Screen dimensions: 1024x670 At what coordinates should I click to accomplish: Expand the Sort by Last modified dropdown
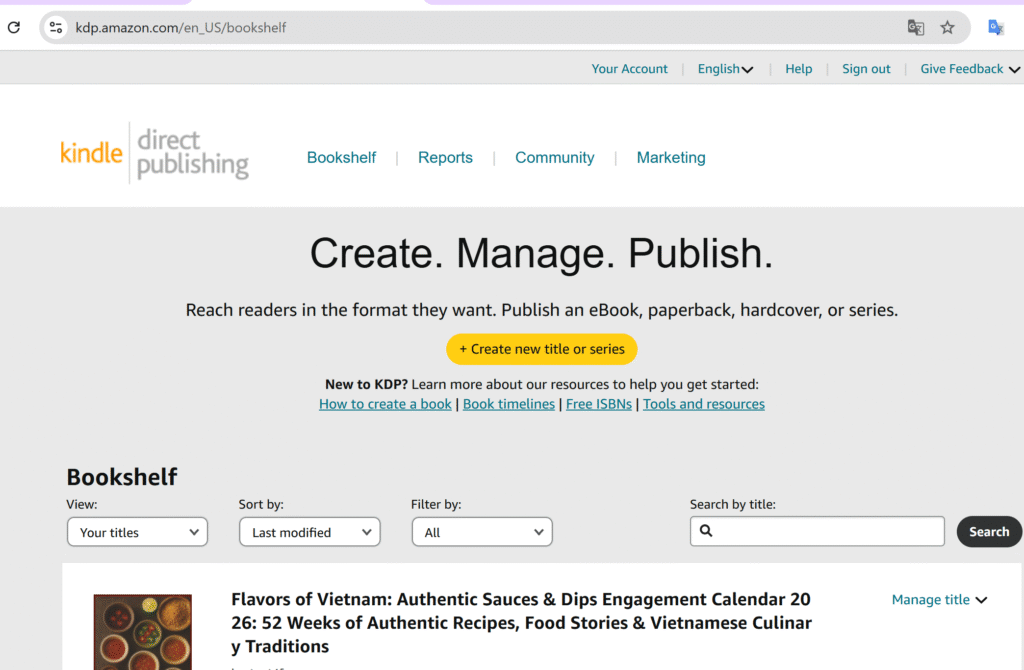tap(310, 532)
